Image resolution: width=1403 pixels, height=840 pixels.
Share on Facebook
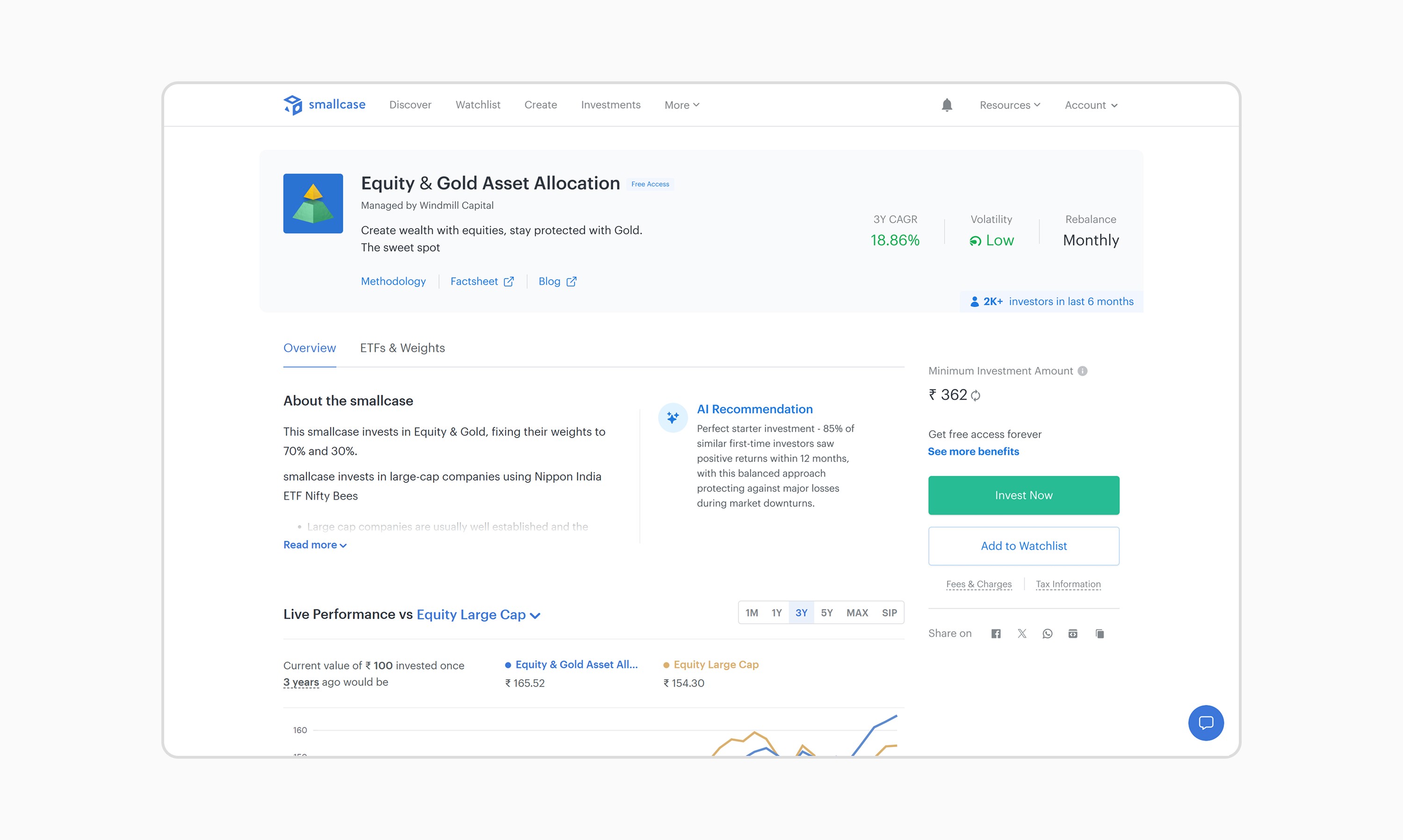pyautogui.click(x=996, y=633)
